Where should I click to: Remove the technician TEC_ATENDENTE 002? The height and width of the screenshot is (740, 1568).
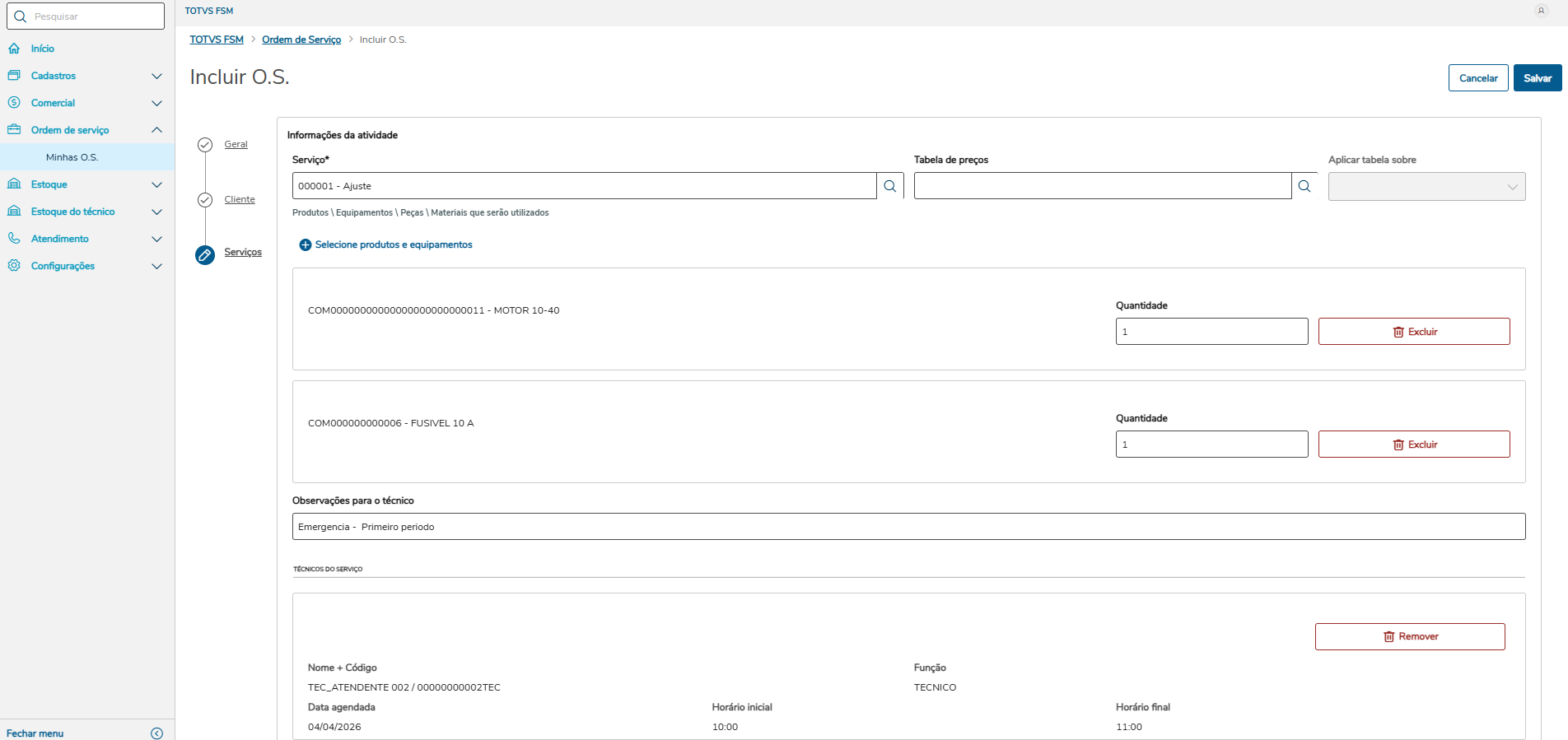1410,636
